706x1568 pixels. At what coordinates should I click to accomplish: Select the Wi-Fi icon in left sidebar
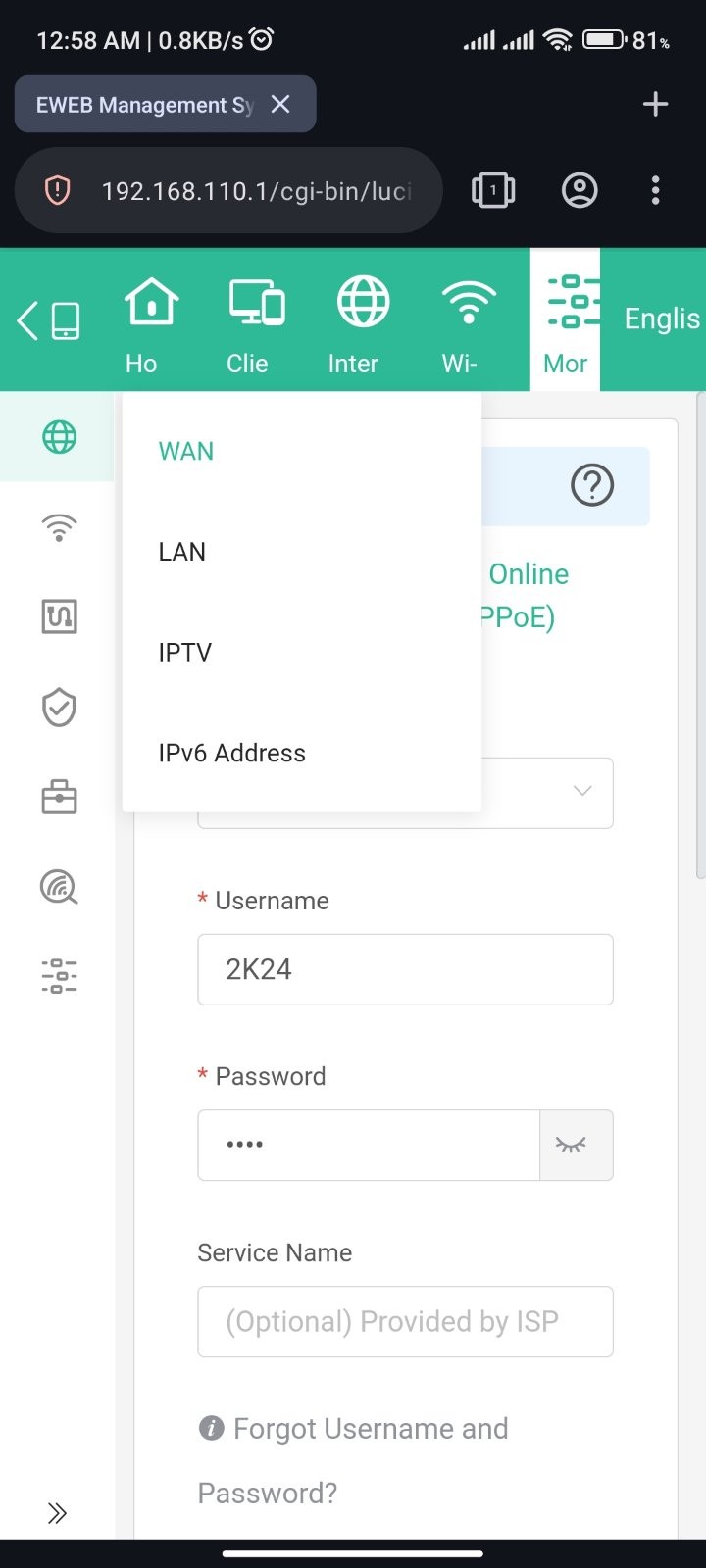[x=59, y=527]
